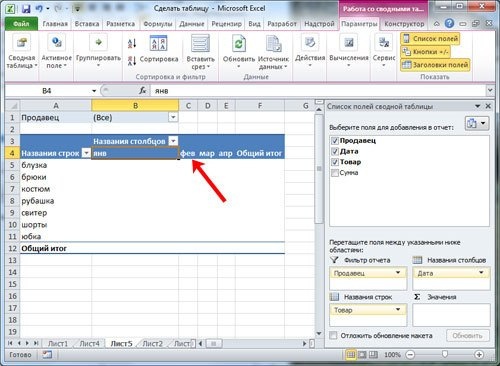This screenshot has height=366, width=500.
Task: Open the Названия столбцов filter dropdown
Action: (173, 141)
